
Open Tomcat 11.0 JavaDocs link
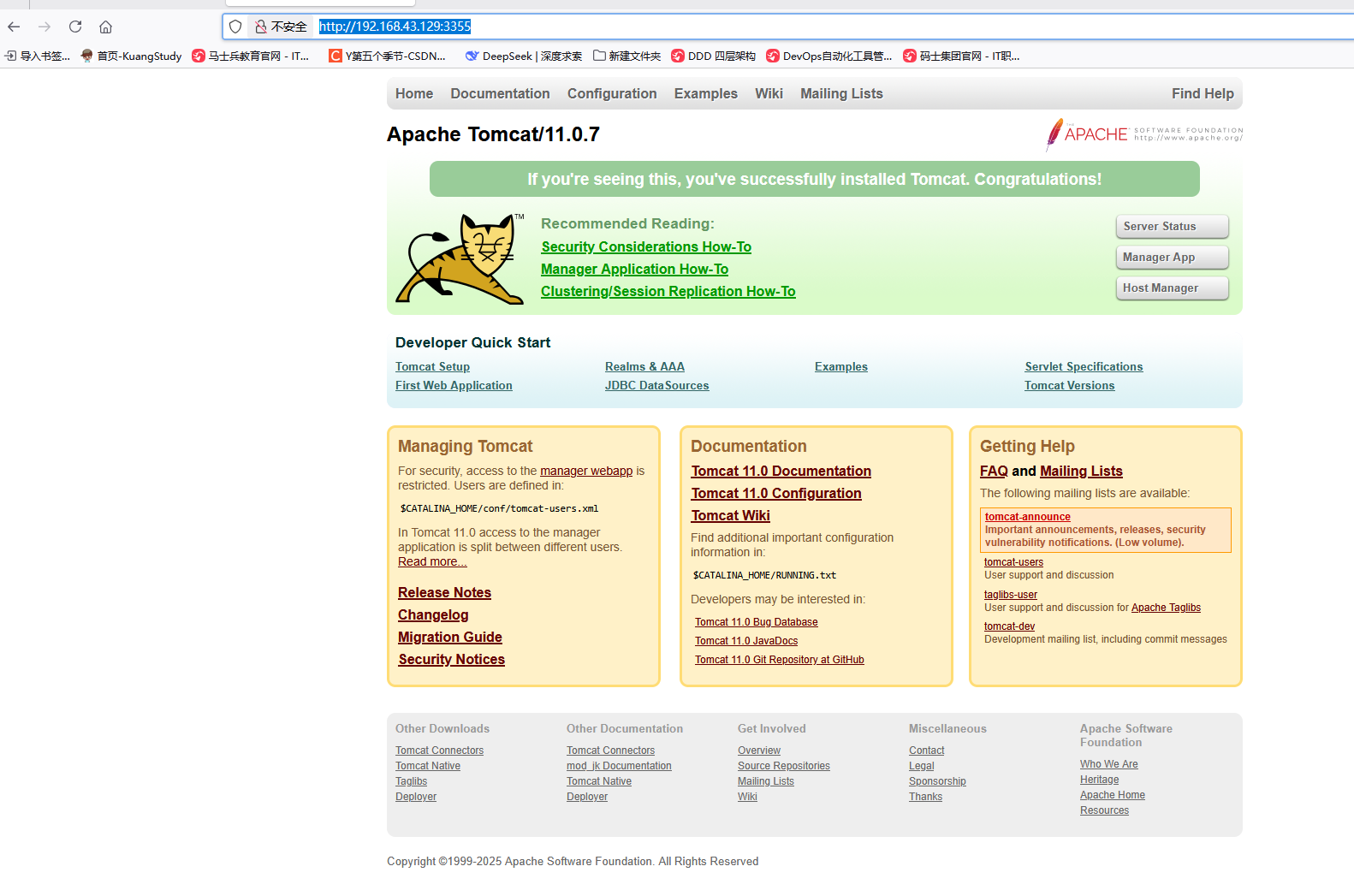point(746,641)
